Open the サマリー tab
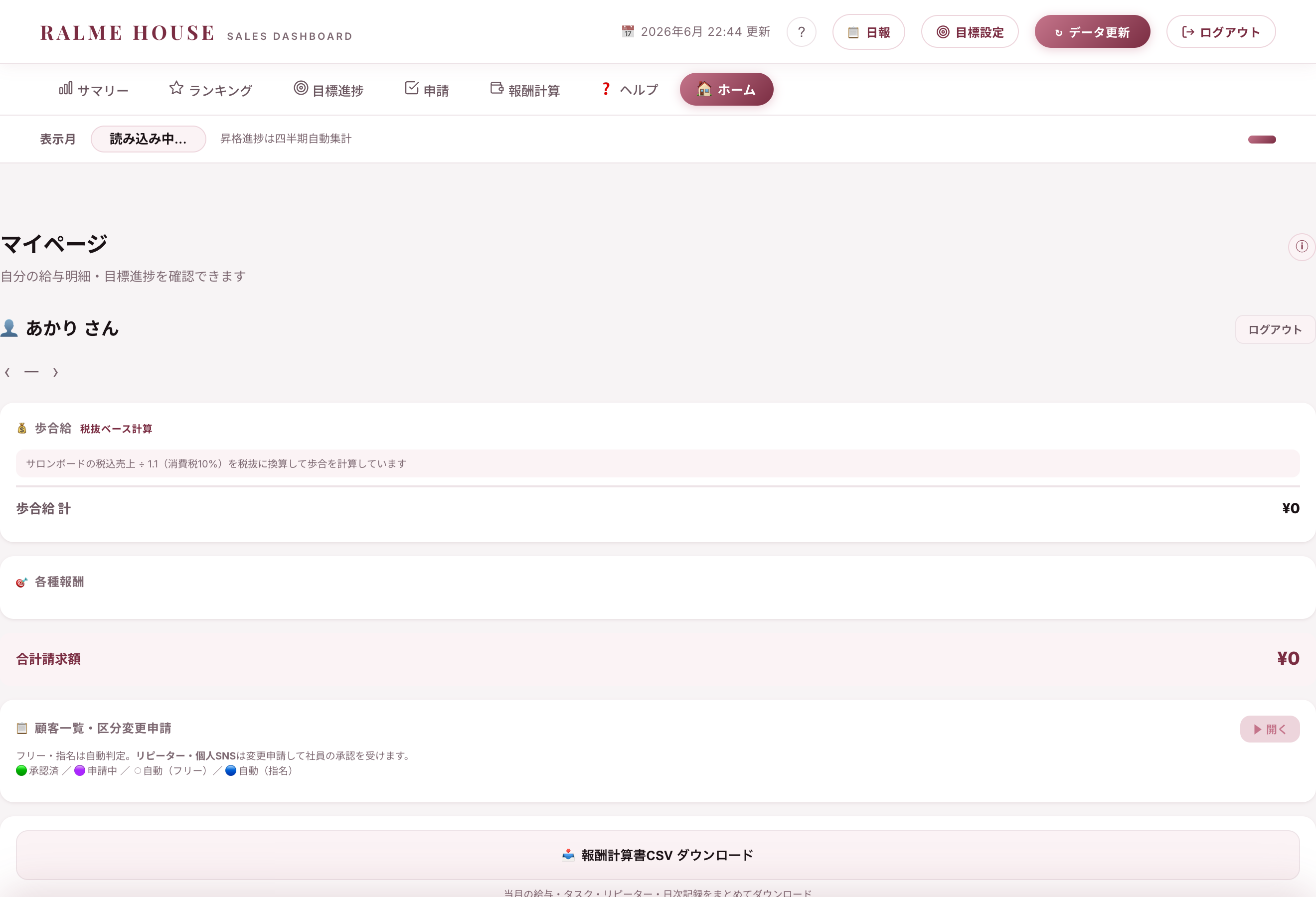1316x897 pixels. [93, 89]
